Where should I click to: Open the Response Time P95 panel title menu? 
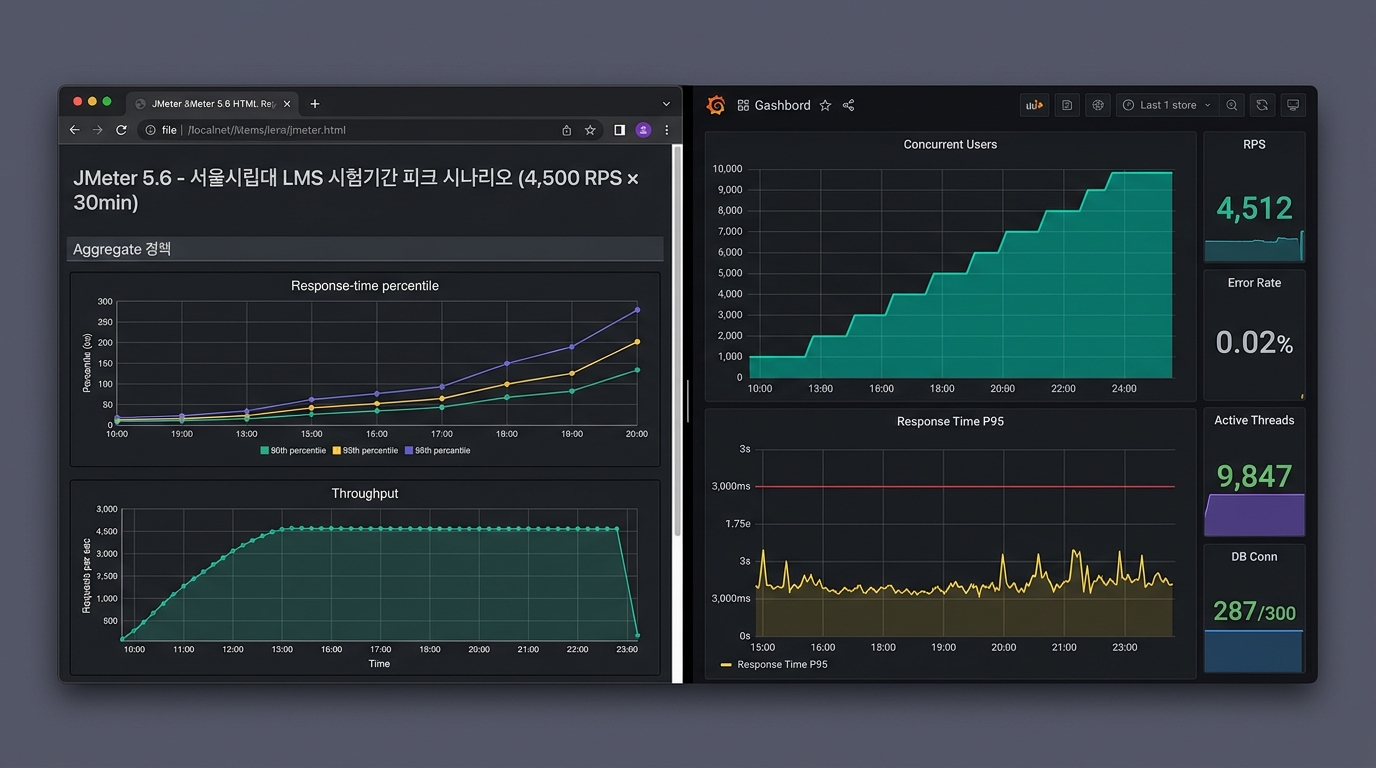click(950, 421)
